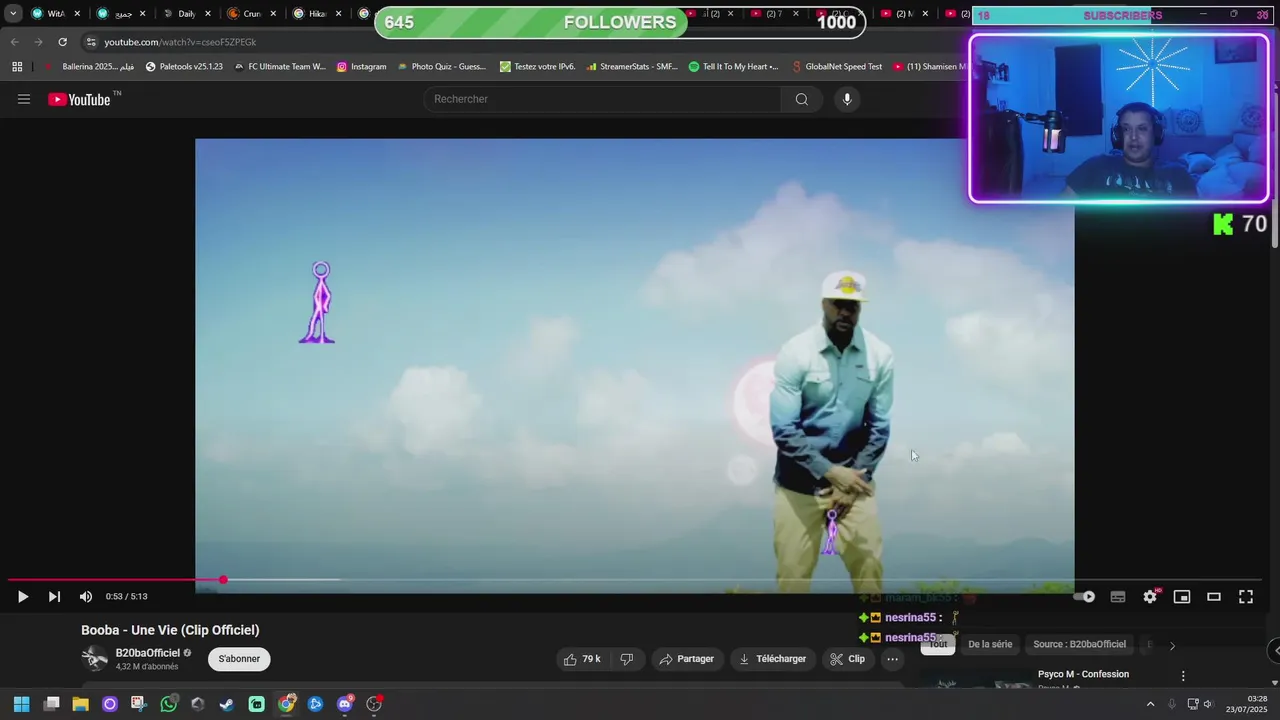Switch to the Hikar browser tab
1280x720 pixels.
[317, 14]
